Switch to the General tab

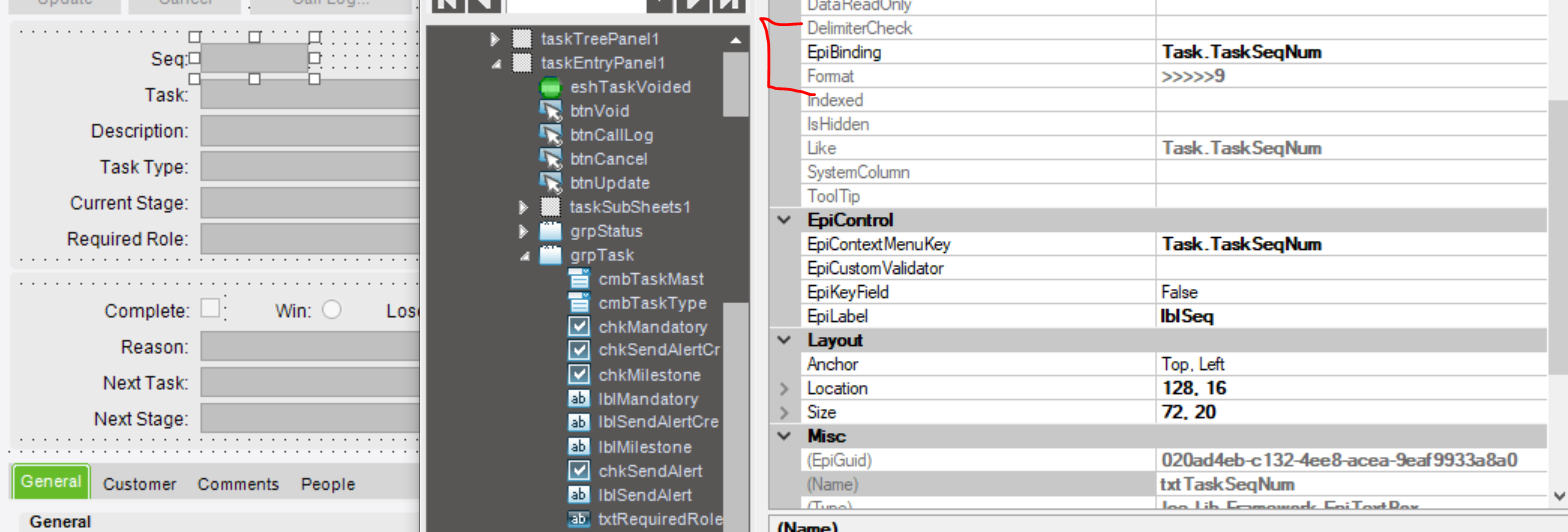pyautogui.click(x=51, y=481)
